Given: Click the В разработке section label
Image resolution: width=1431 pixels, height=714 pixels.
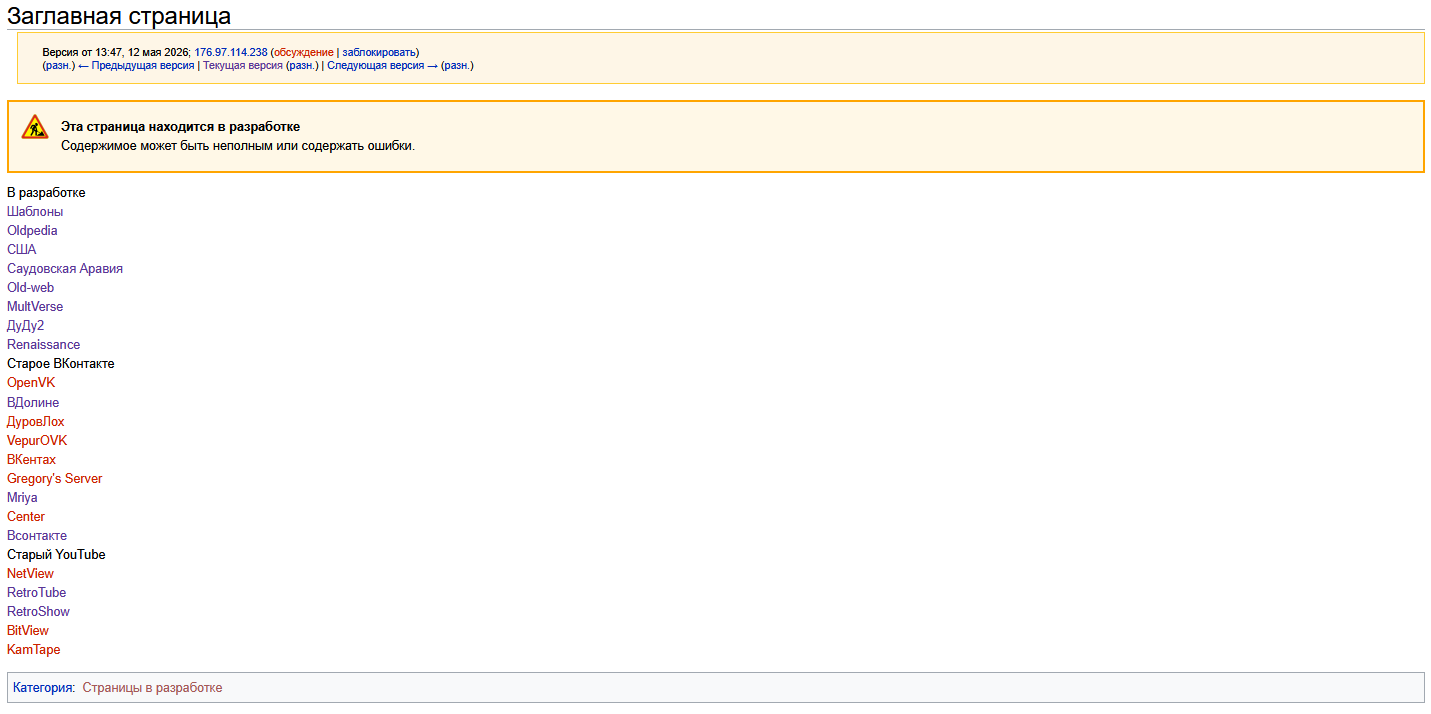Looking at the screenshot, I should coord(46,192).
